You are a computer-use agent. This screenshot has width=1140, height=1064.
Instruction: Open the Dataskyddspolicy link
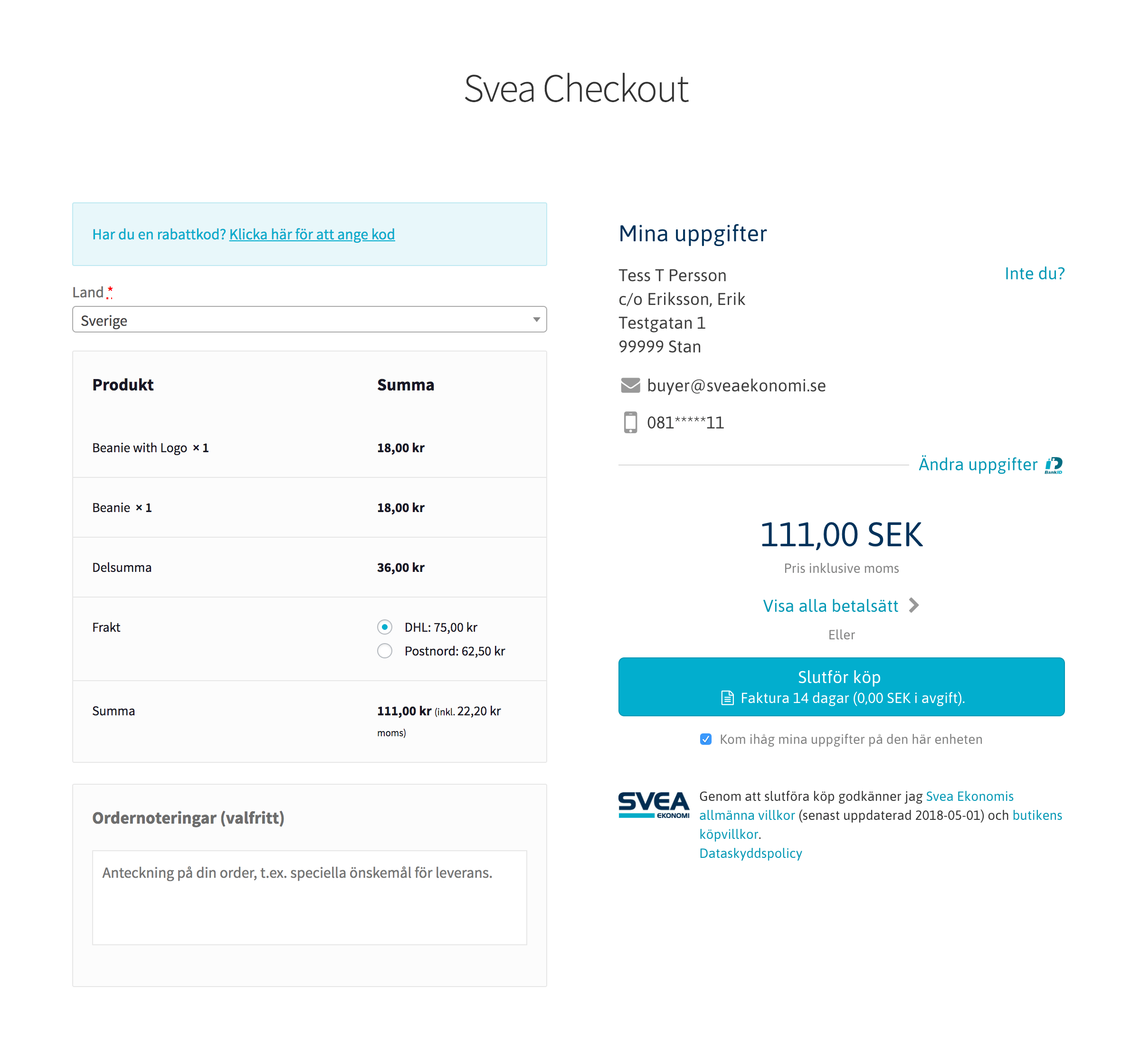[x=750, y=853]
